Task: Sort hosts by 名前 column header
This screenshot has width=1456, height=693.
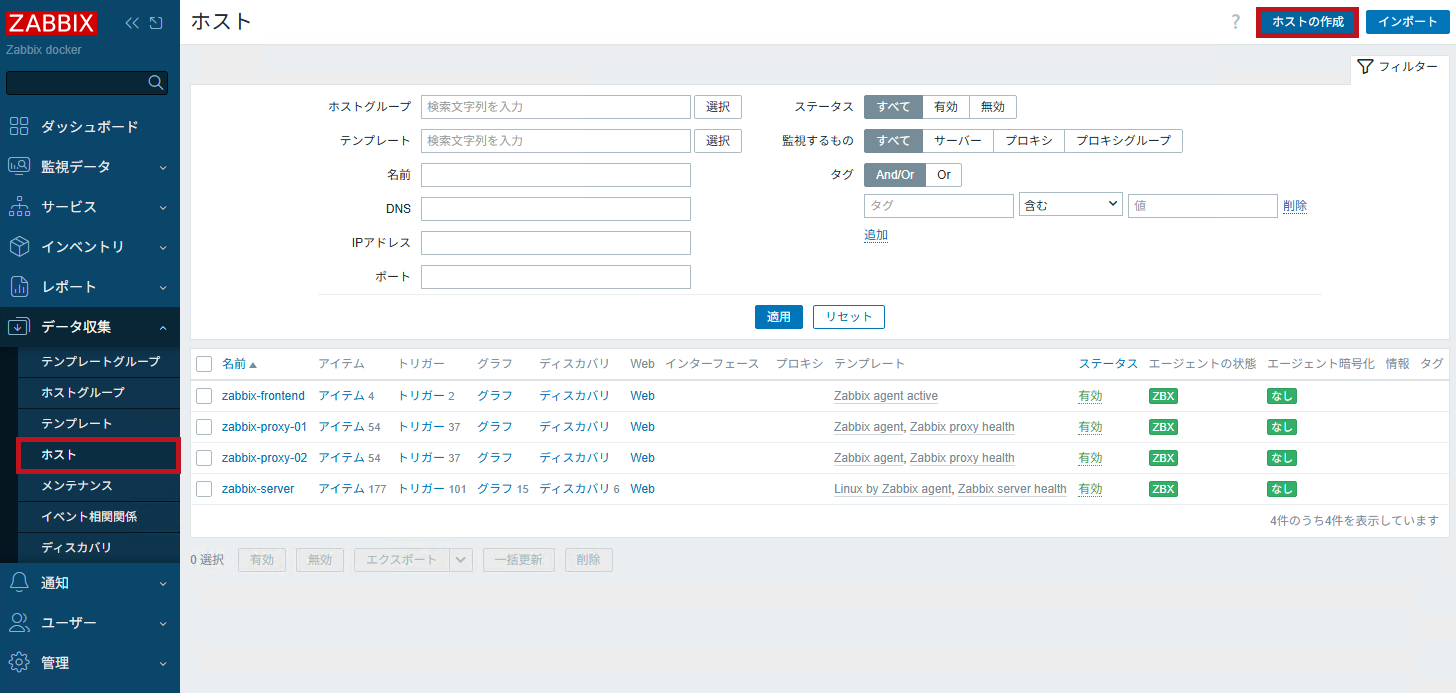Action: [x=239, y=364]
